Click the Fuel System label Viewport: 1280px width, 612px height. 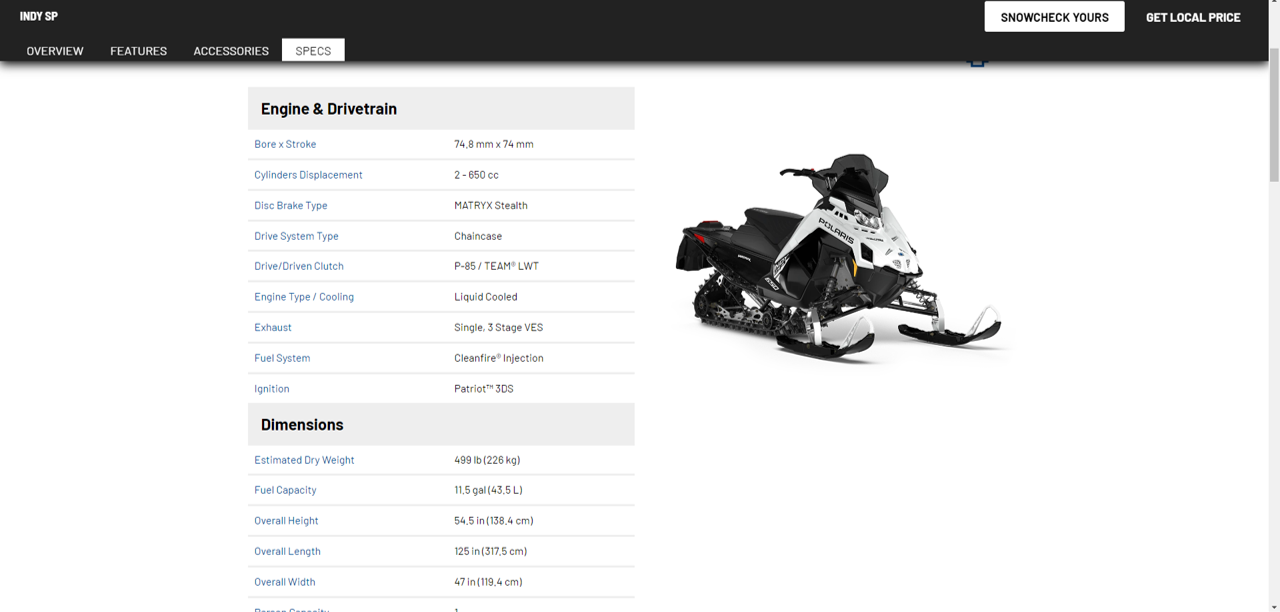pyautogui.click(x=282, y=358)
